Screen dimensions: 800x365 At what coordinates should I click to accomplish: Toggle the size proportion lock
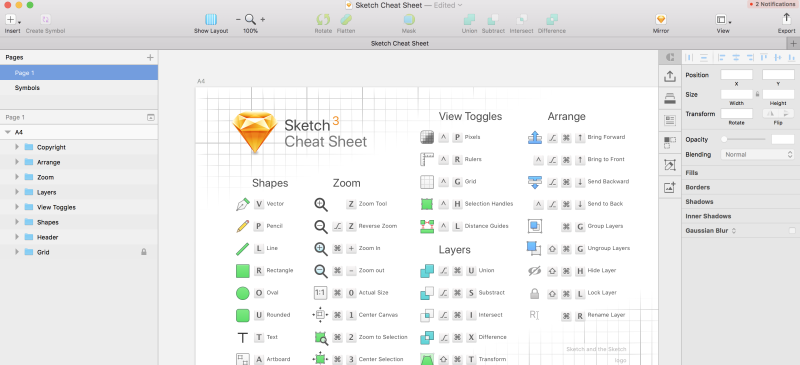(x=758, y=94)
